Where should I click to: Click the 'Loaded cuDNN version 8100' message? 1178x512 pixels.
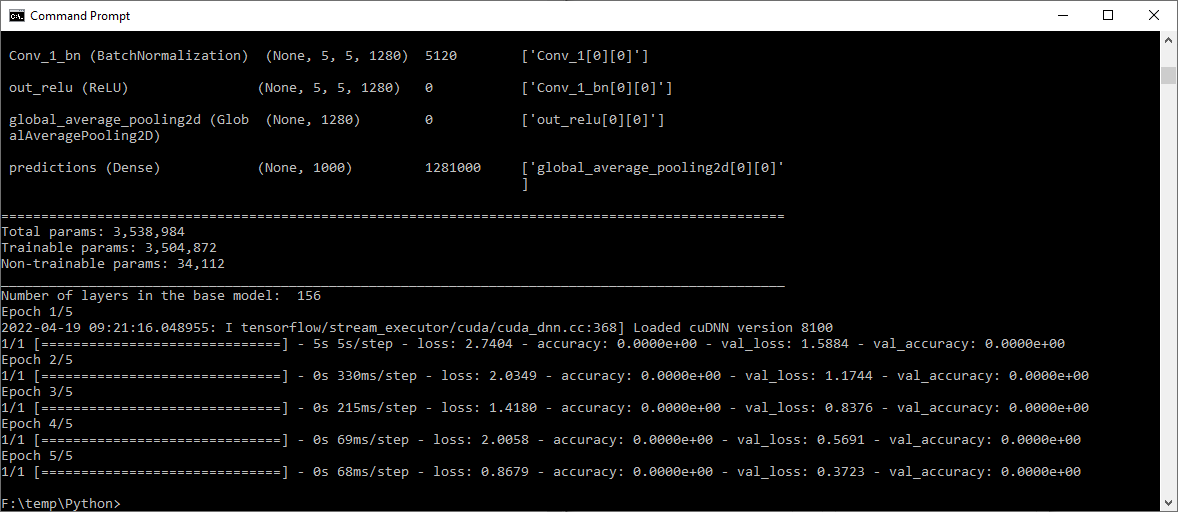733,328
